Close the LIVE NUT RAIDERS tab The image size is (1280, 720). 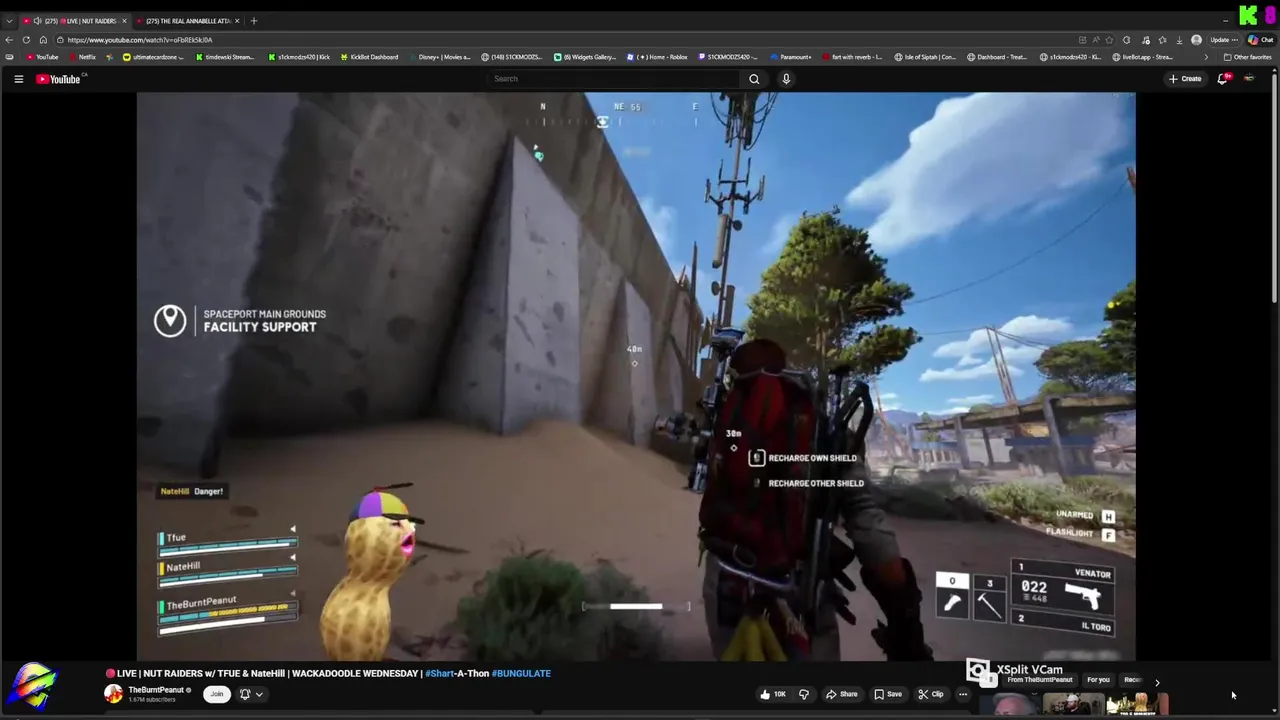point(124,21)
